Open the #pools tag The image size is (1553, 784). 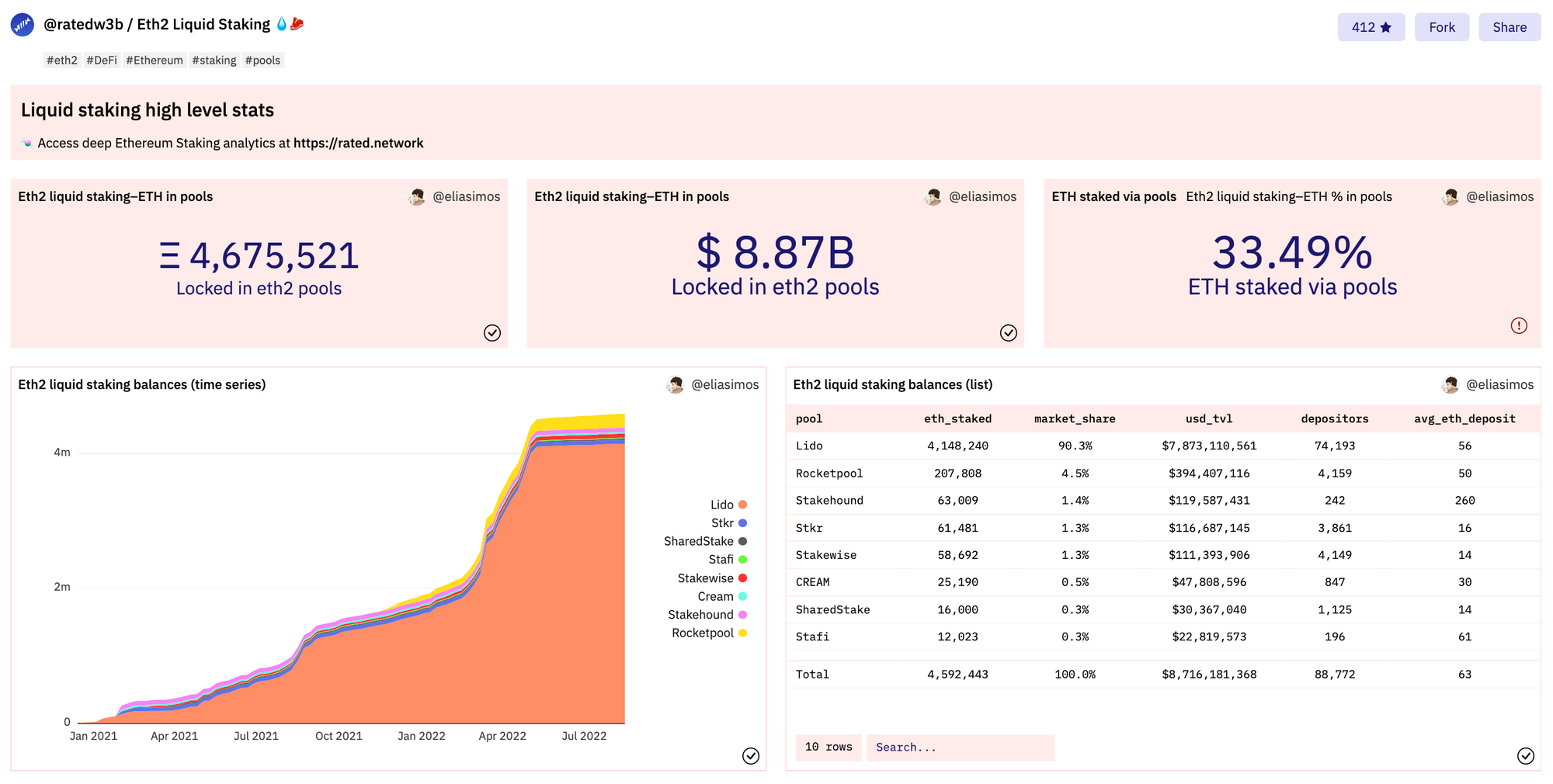263,61
